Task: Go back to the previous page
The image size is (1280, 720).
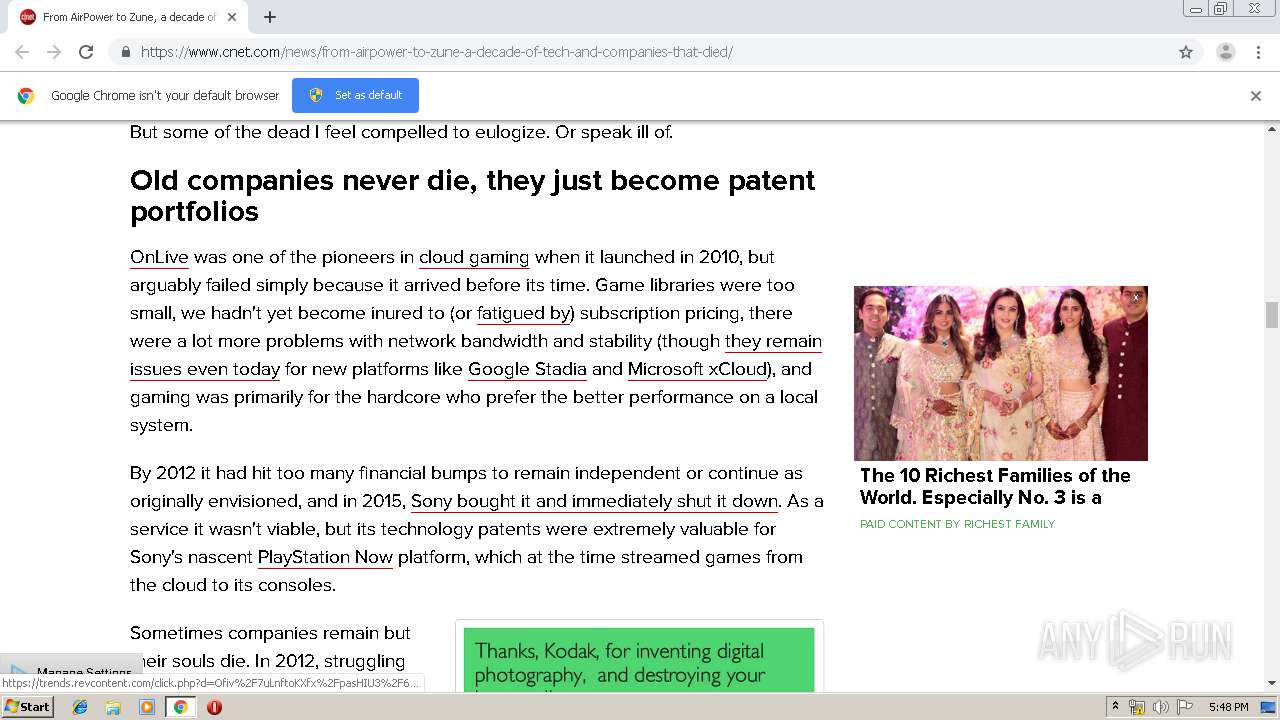Action: coord(22,52)
